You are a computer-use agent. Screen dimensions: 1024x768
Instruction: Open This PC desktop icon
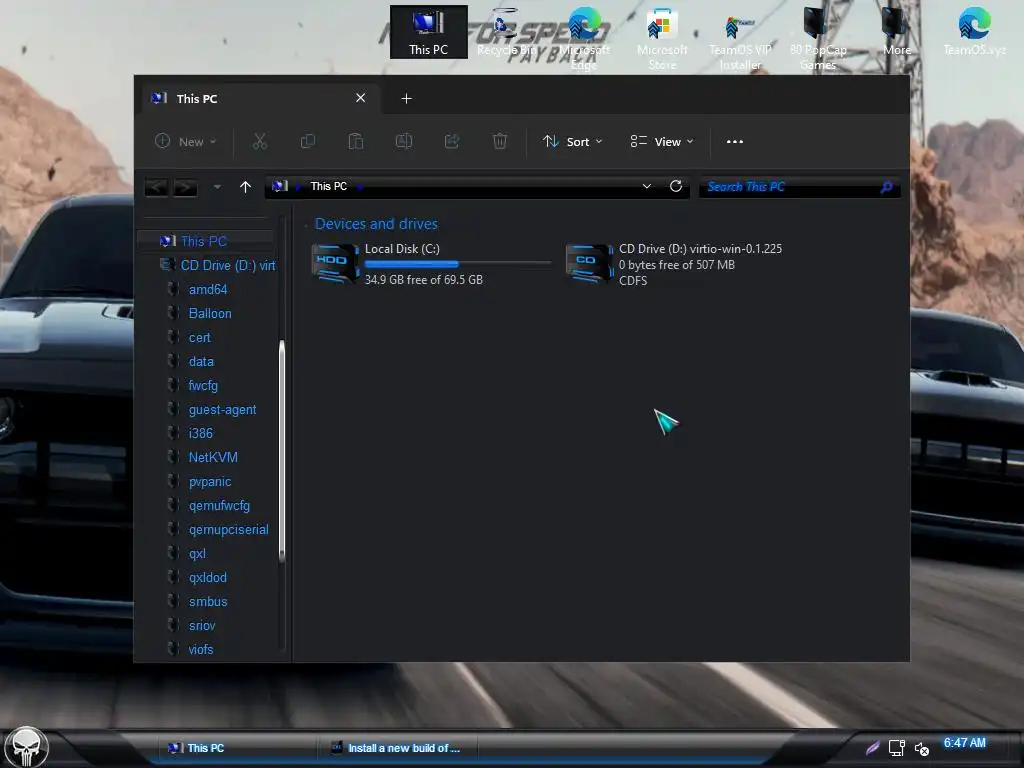point(428,32)
